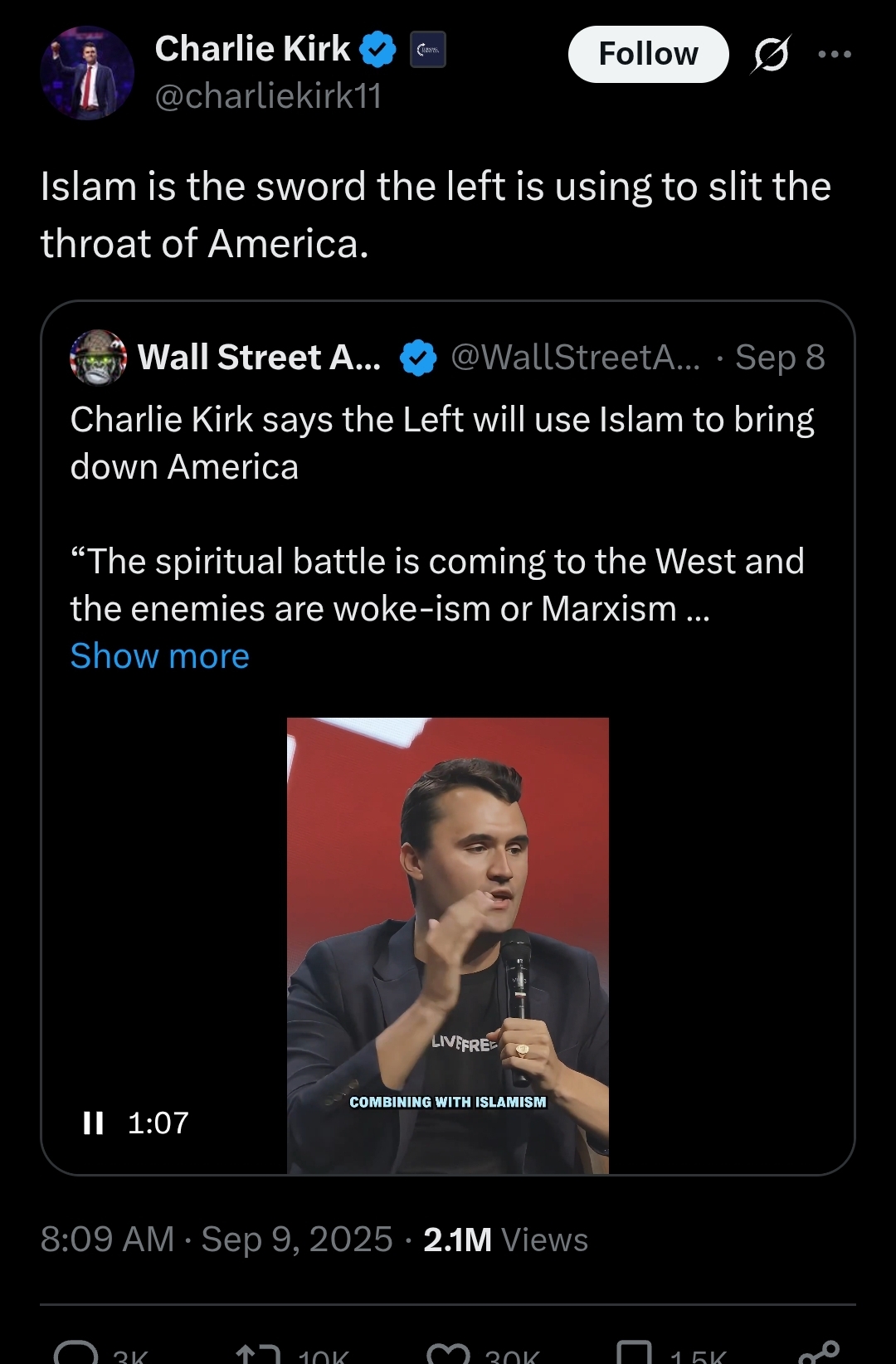
Task: Repost using the retweet icon
Action: coord(258,1352)
